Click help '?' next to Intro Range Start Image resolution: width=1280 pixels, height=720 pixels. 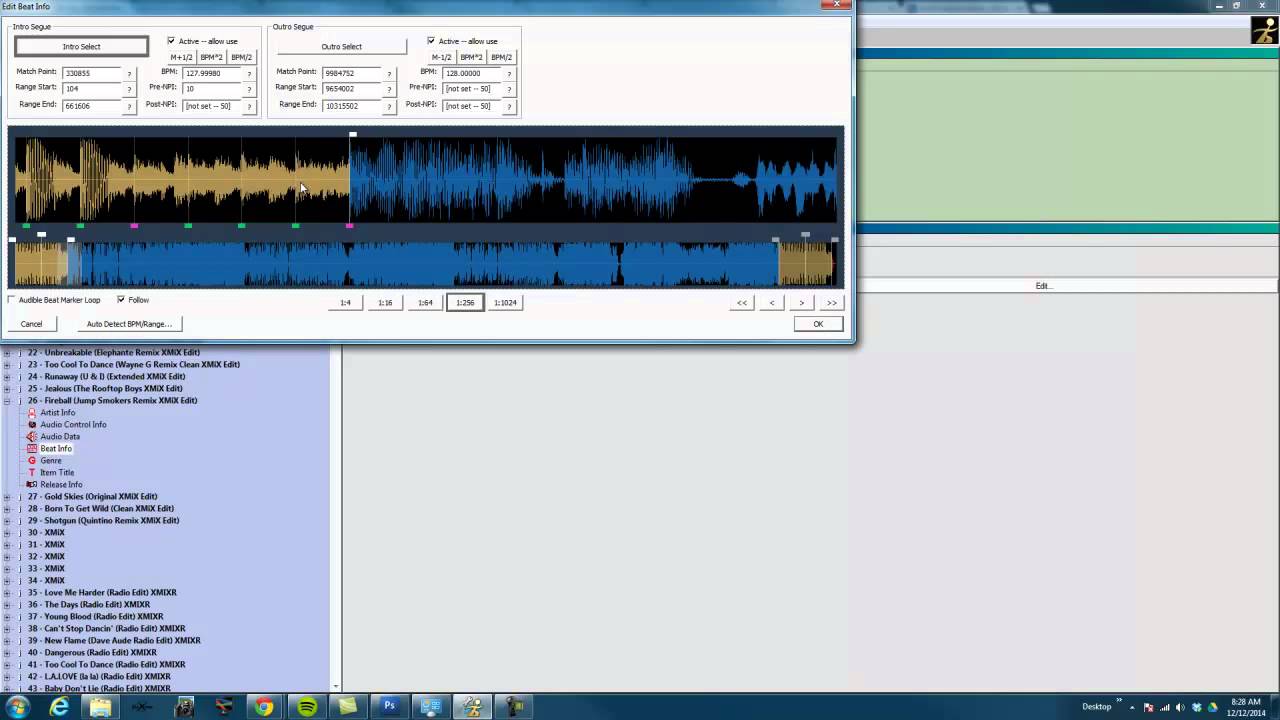point(129,89)
